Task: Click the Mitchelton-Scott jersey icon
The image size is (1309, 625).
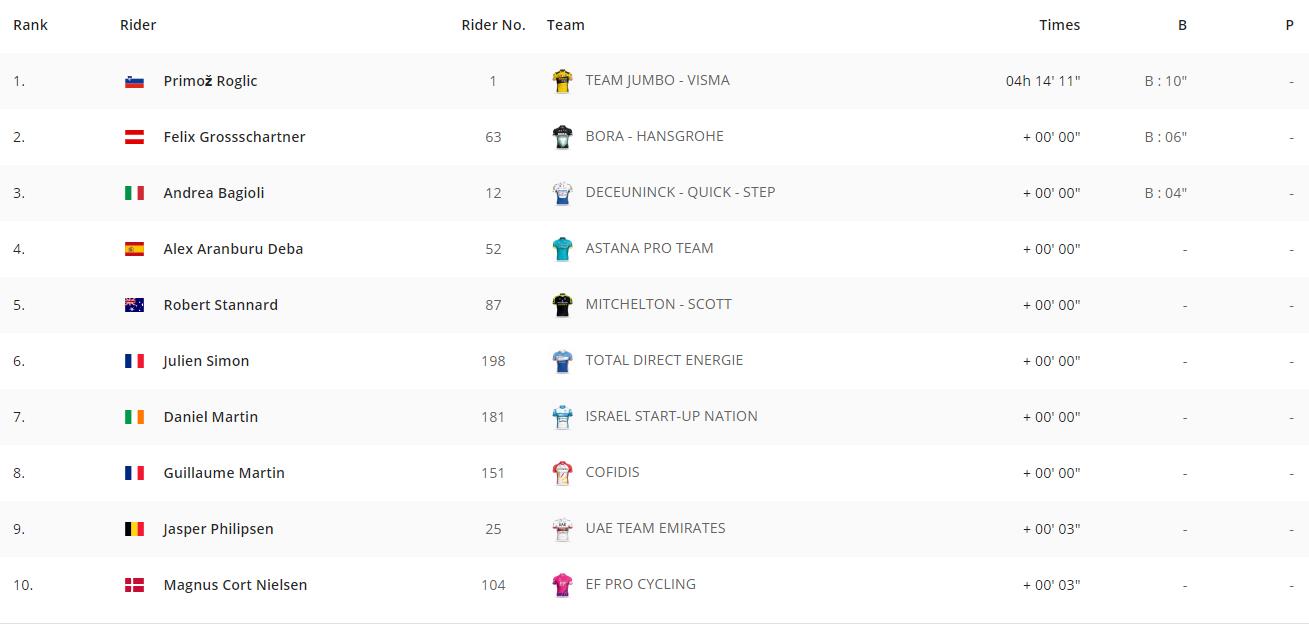Action: tap(563, 305)
